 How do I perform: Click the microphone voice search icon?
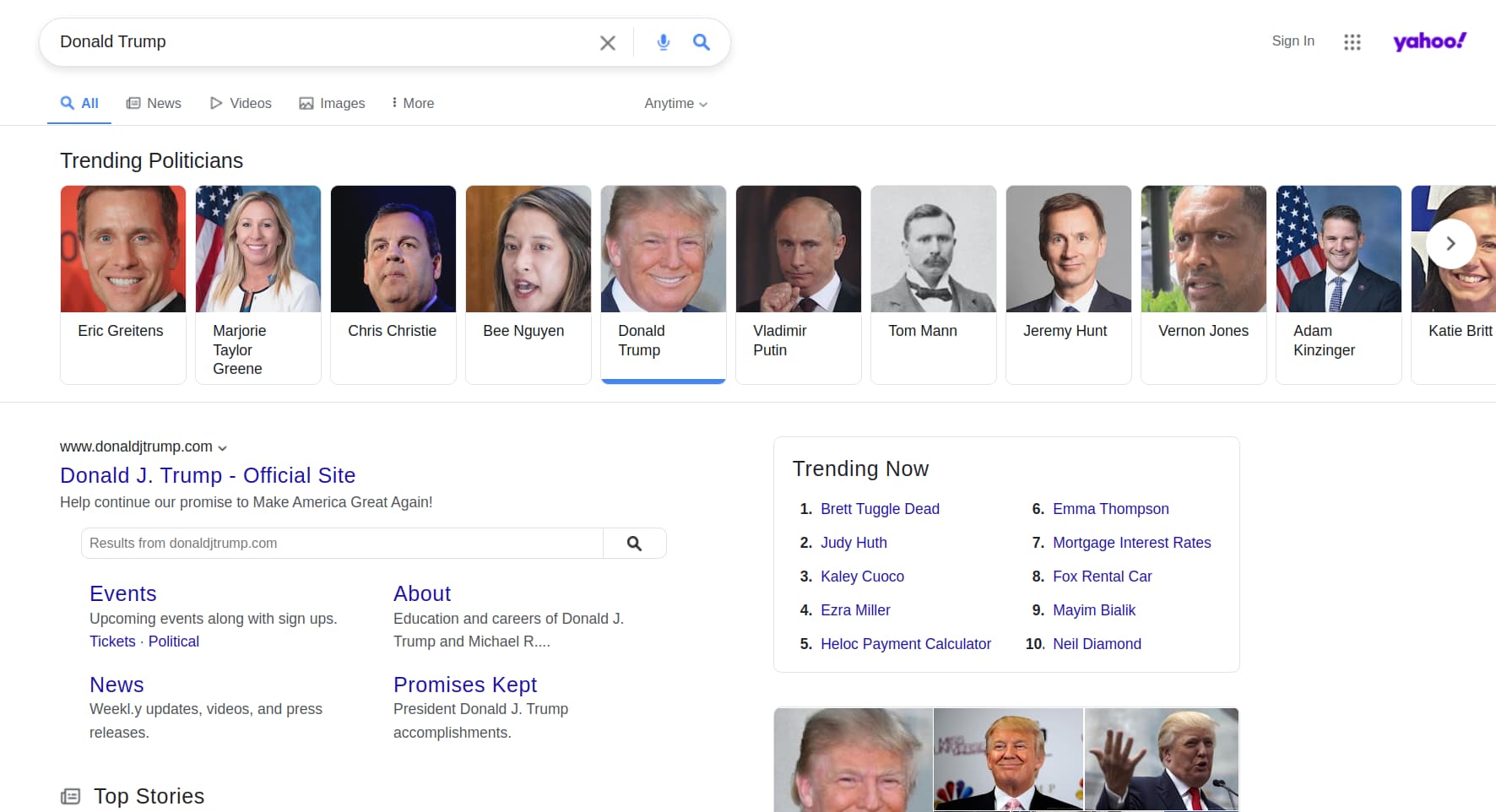pyautogui.click(x=664, y=42)
